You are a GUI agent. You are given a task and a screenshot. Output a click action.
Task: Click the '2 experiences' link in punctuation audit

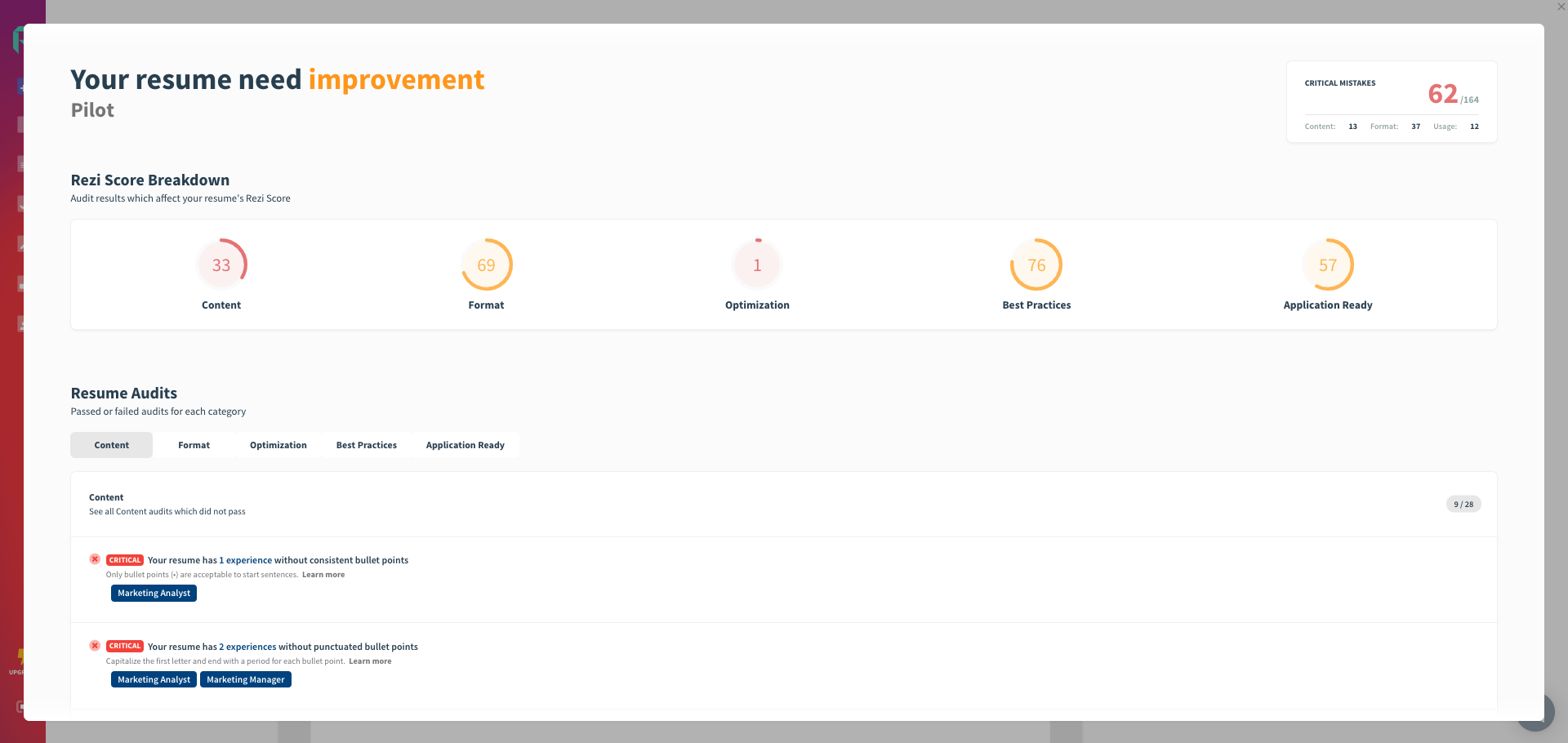tap(247, 647)
